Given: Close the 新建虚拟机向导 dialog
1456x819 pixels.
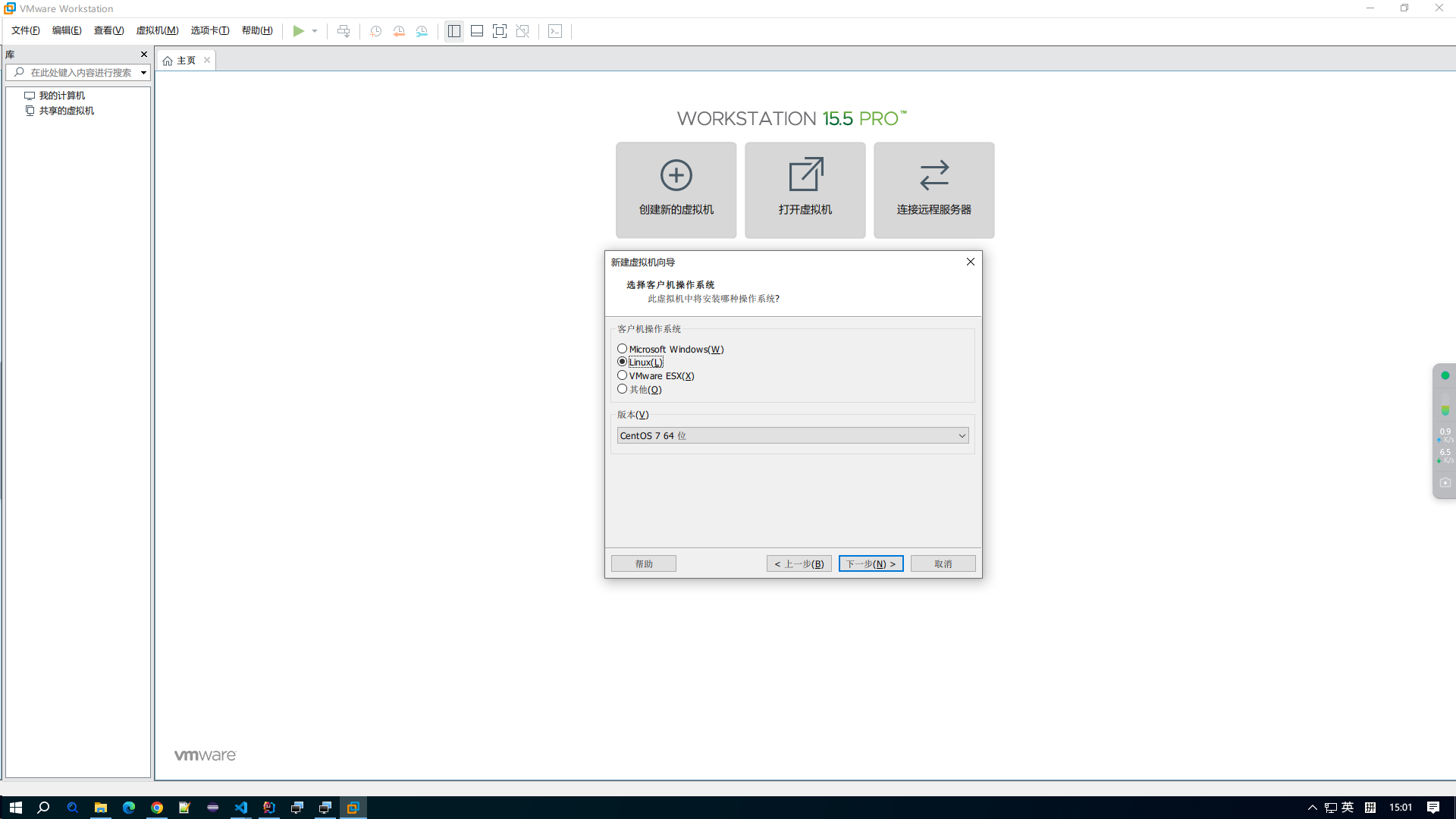Looking at the screenshot, I should (x=971, y=262).
